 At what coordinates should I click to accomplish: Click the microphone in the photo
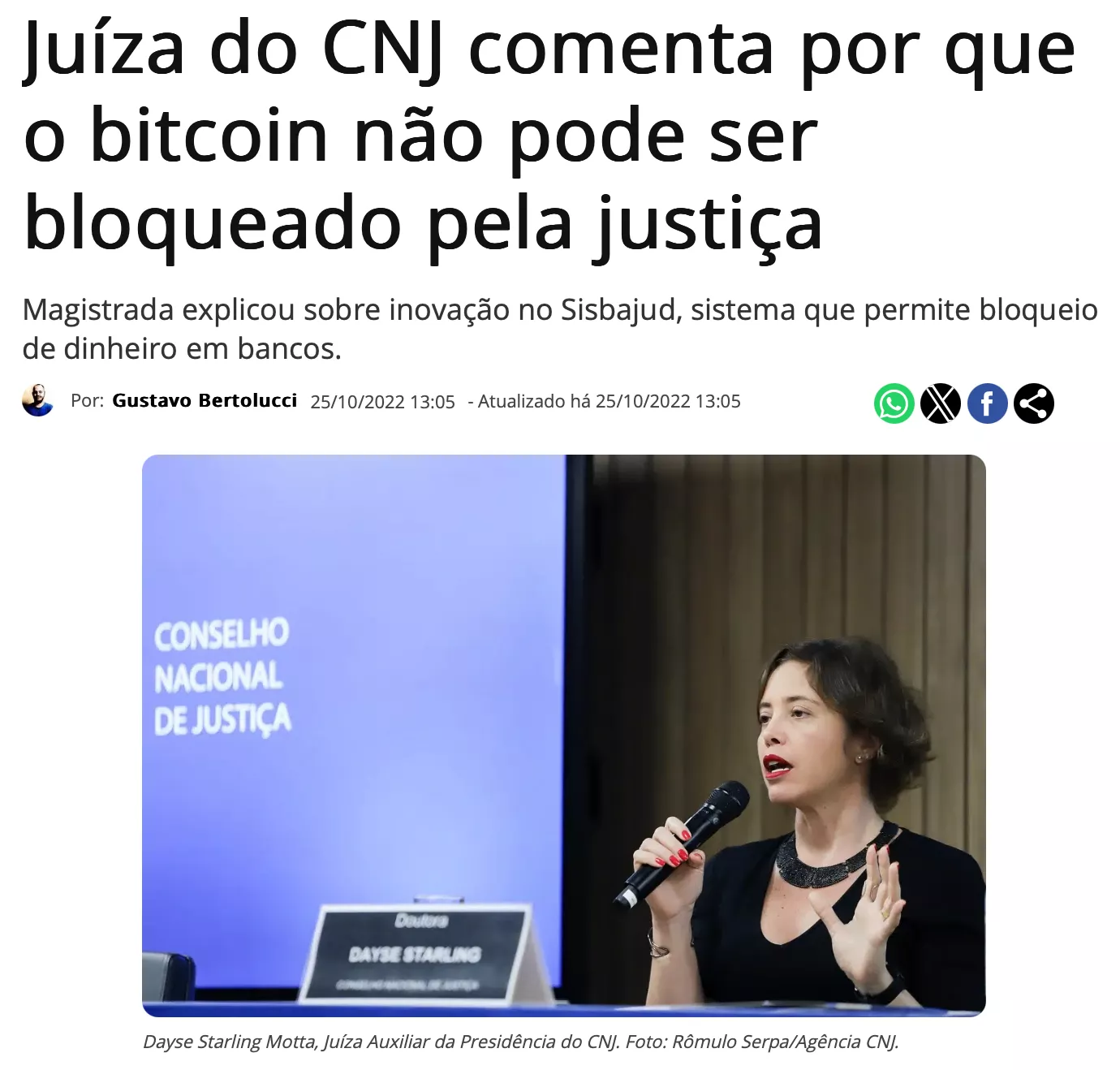[x=682, y=844]
